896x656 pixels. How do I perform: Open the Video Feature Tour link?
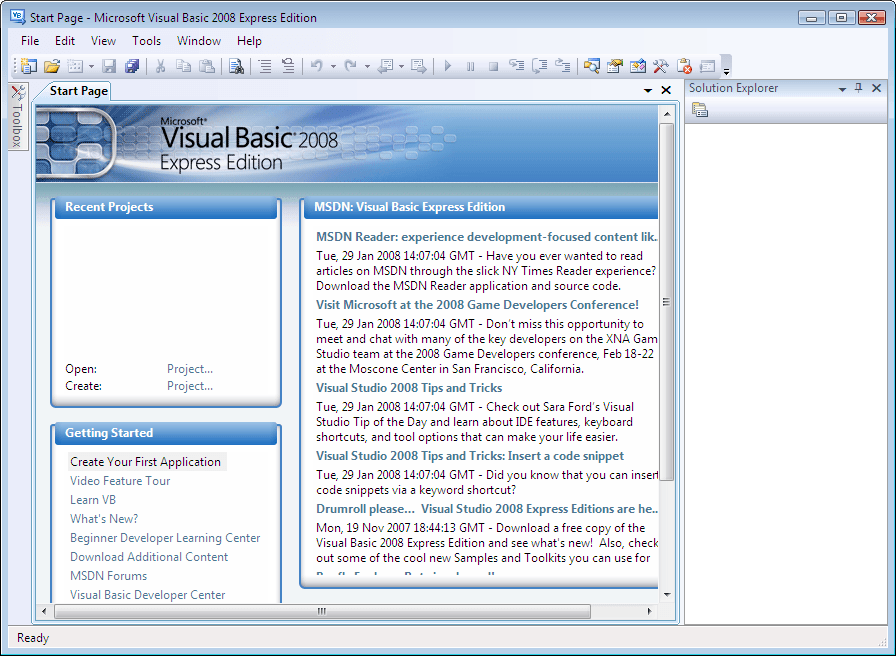(x=120, y=481)
